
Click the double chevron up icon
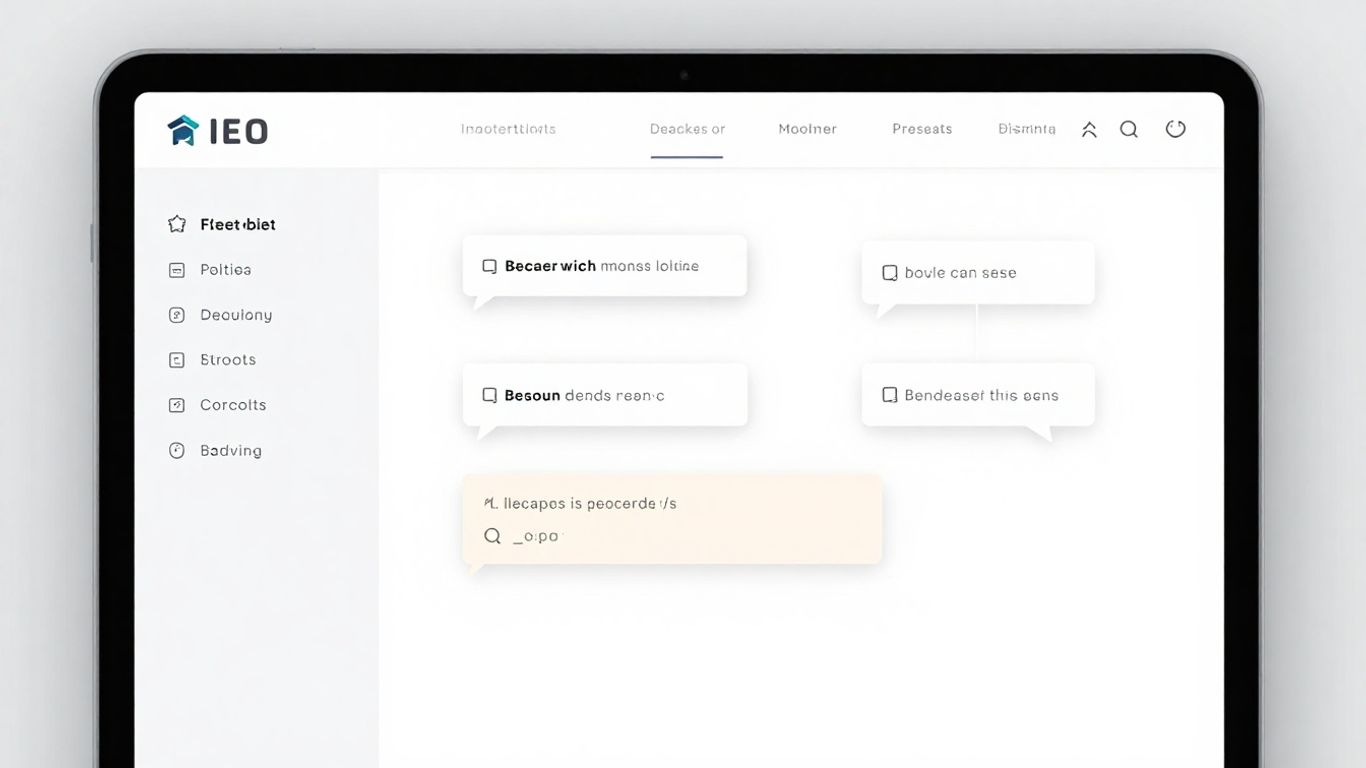point(1089,130)
